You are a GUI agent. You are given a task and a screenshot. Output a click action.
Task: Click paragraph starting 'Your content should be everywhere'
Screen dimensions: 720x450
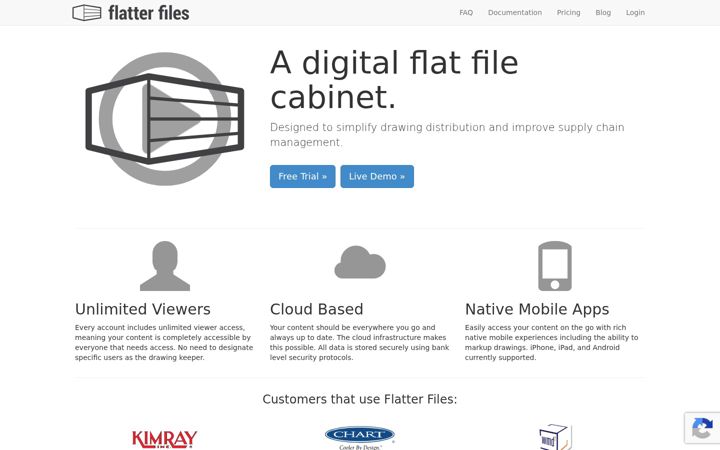tap(360, 343)
